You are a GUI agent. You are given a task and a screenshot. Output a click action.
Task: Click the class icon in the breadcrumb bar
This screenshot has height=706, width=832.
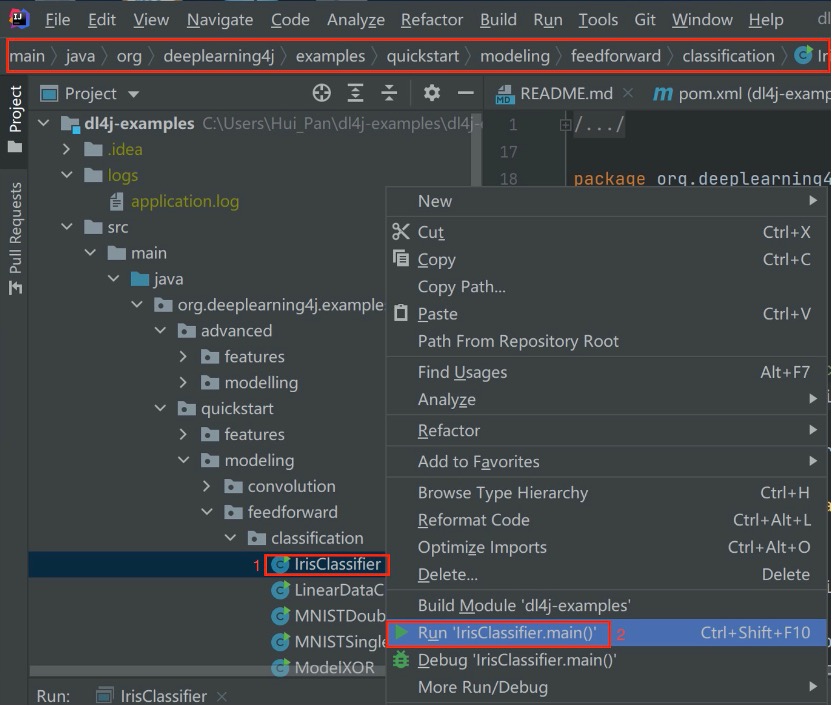pos(803,55)
